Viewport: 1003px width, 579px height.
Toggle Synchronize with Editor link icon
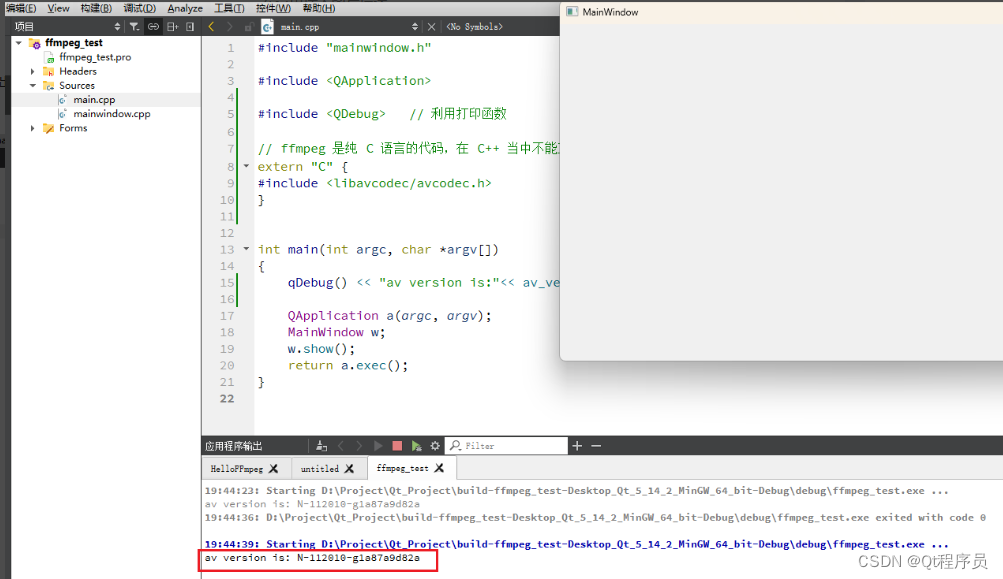coord(155,26)
